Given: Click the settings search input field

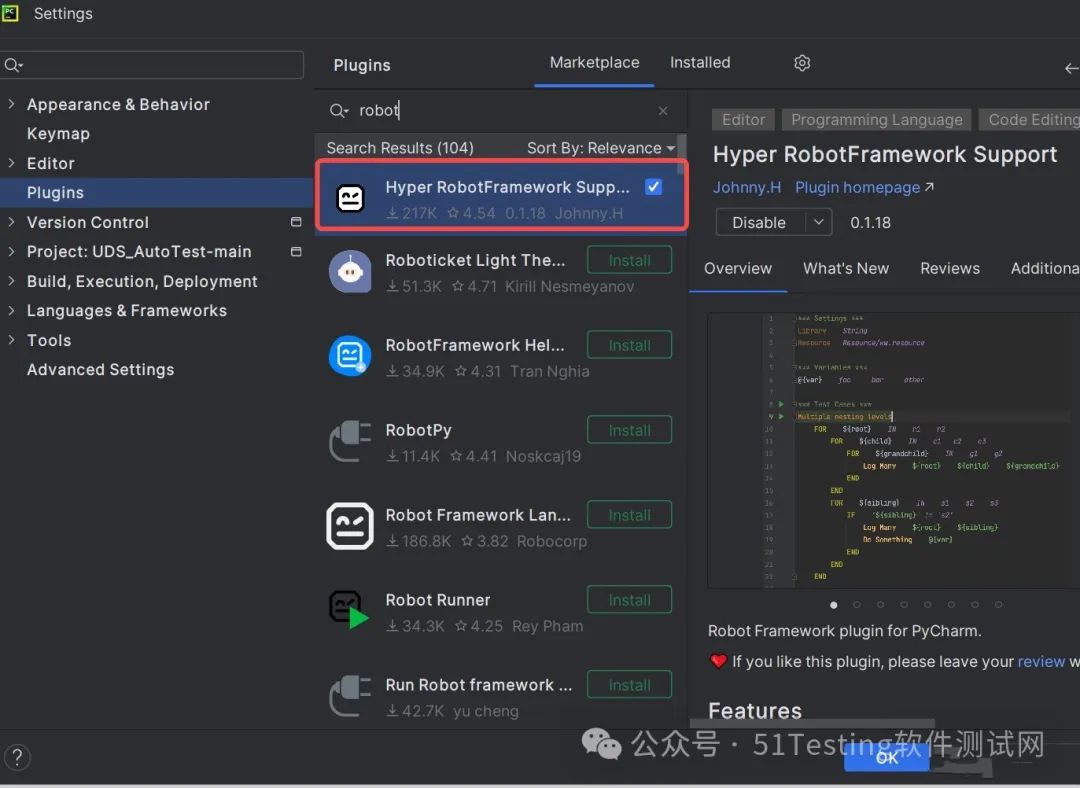Looking at the screenshot, I should coord(152,65).
